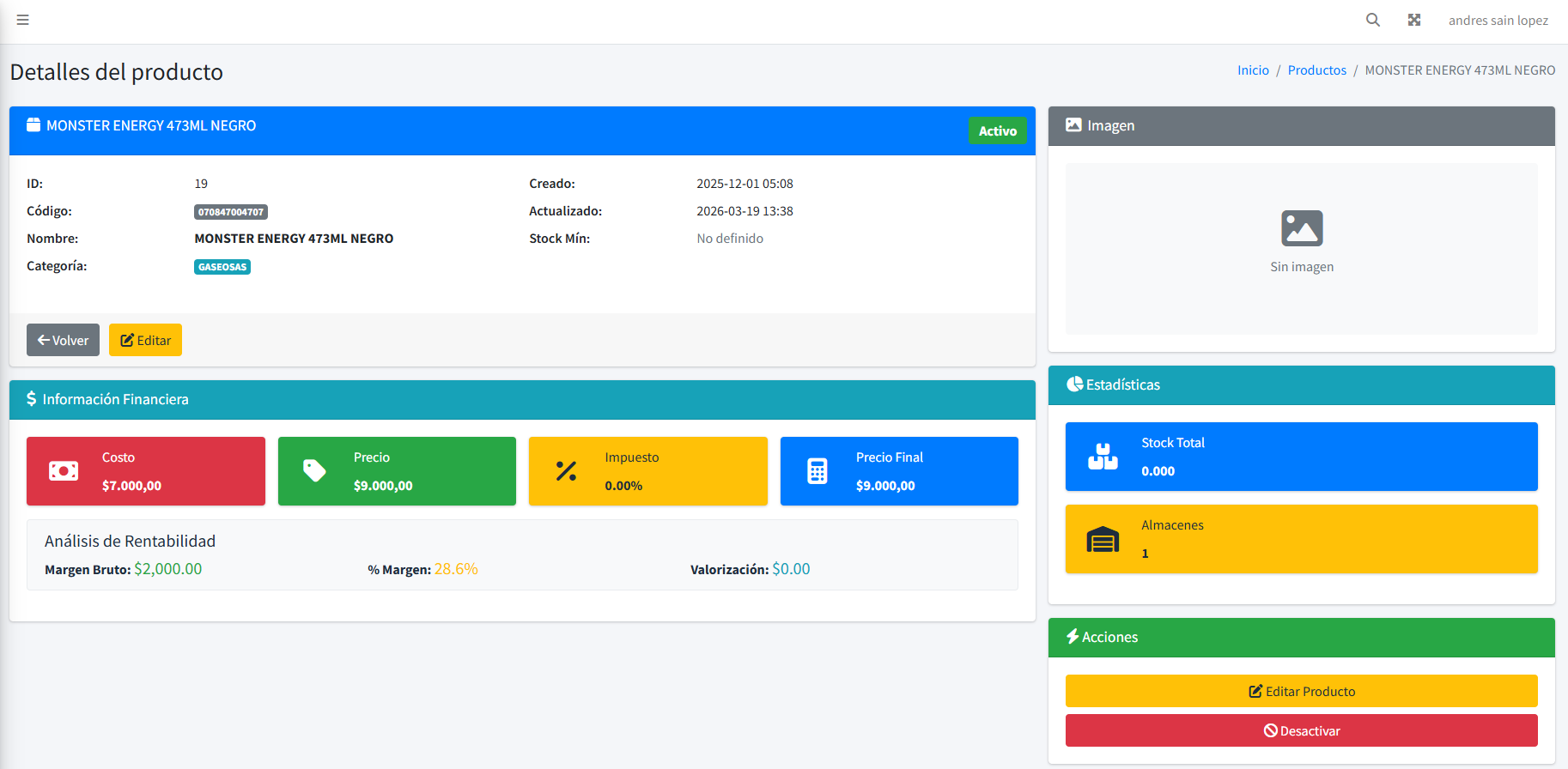The width and height of the screenshot is (1568, 769).
Task: Click the Valorización value '$0.00'
Action: coord(791,569)
